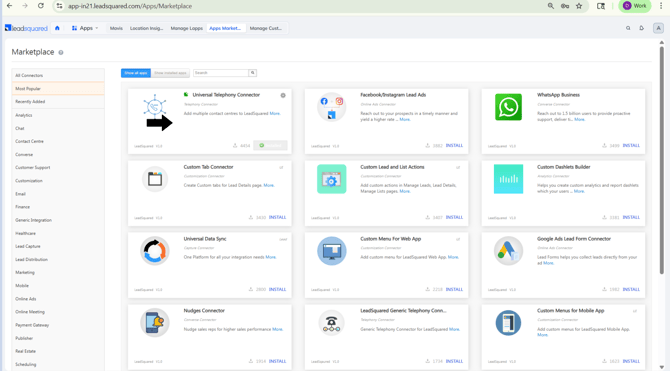Open More link on Nudges Connector
Screen dimensions: 670x371
pyautogui.click(x=278, y=329)
